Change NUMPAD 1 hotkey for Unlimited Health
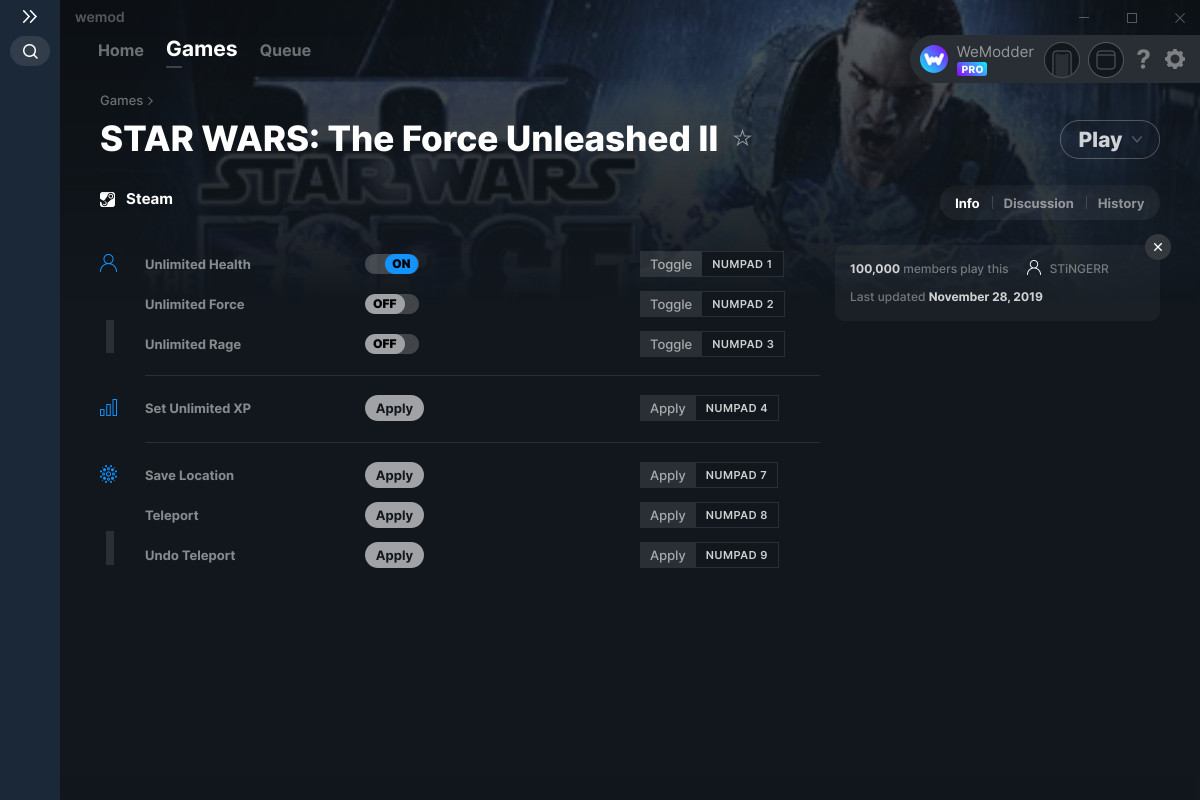The image size is (1200, 800). click(742, 264)
